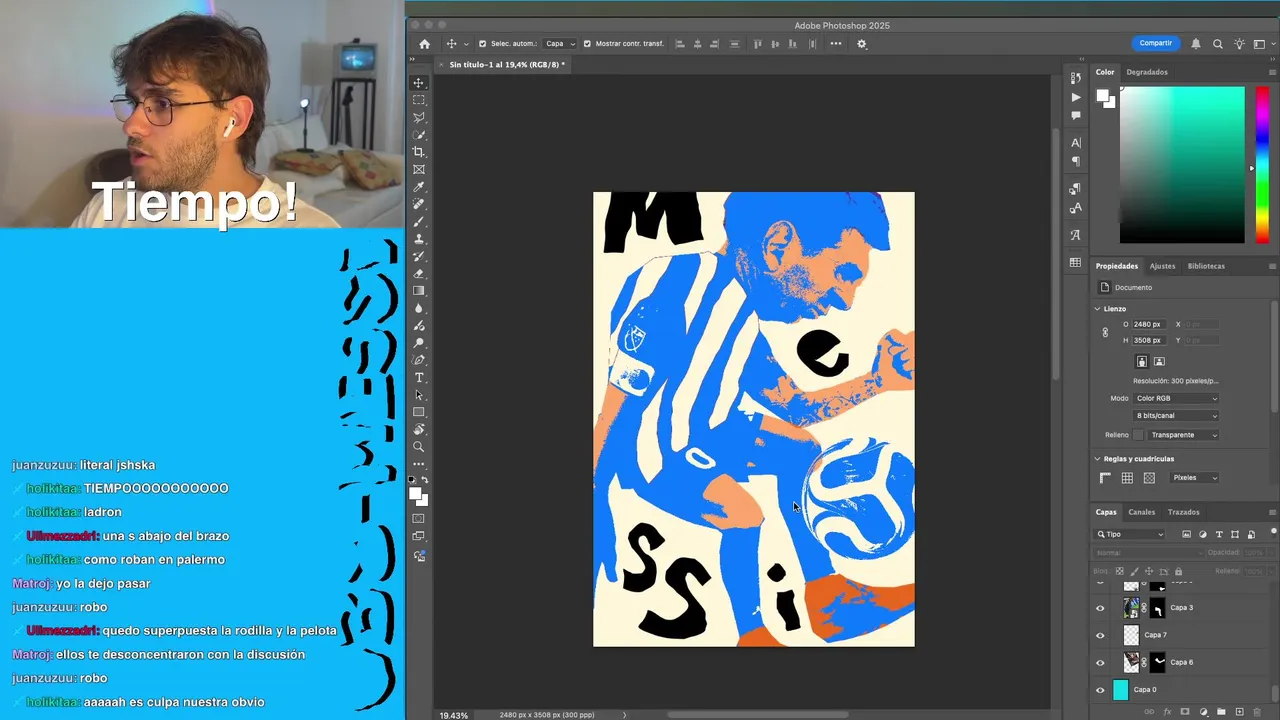Toggle the Mostrar contr. transf. checkbox
Viewport: 1280px width, 720px height.
pos(587,44)
